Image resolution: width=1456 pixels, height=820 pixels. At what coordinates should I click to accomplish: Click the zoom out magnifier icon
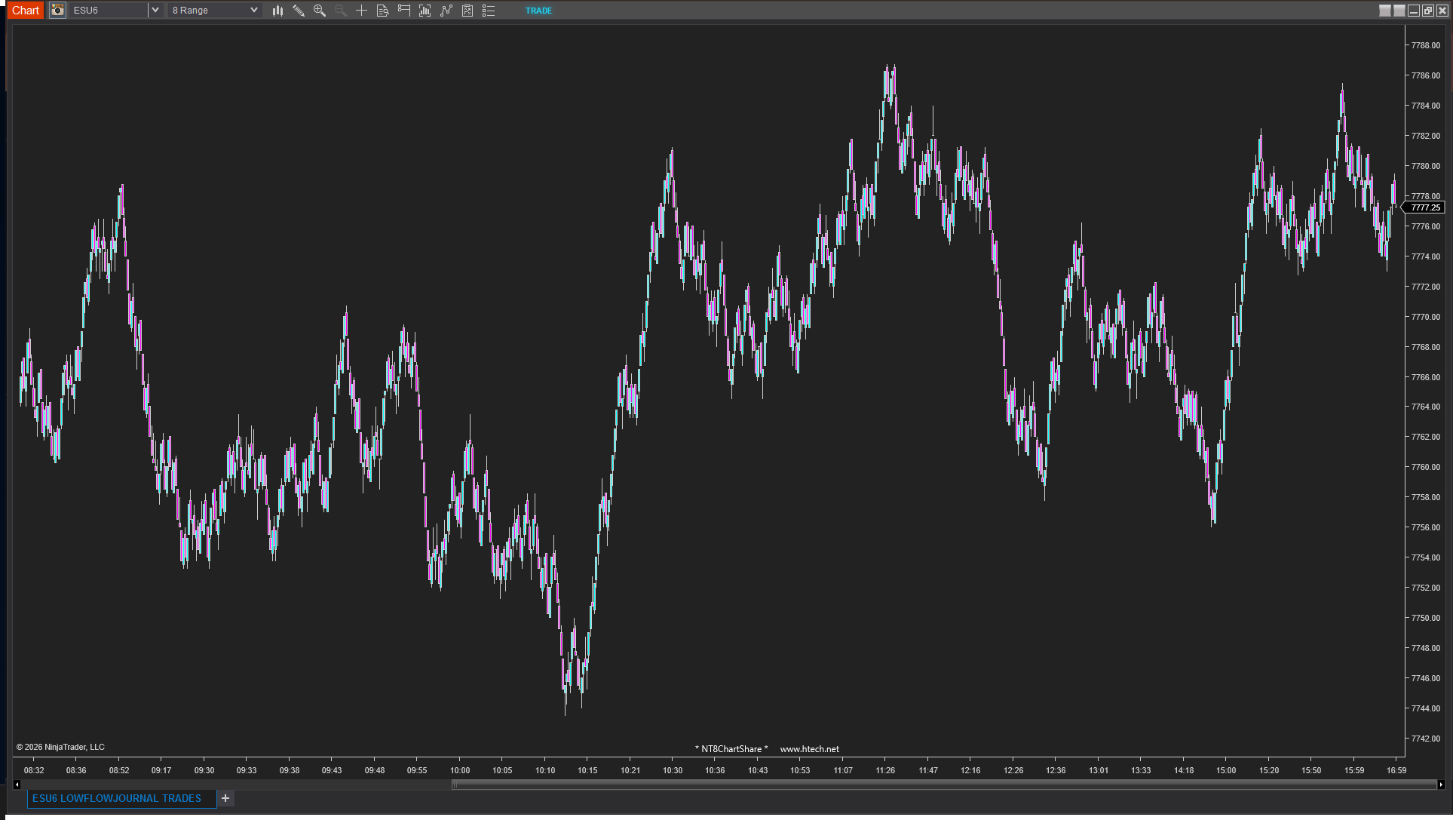(341, 11)
